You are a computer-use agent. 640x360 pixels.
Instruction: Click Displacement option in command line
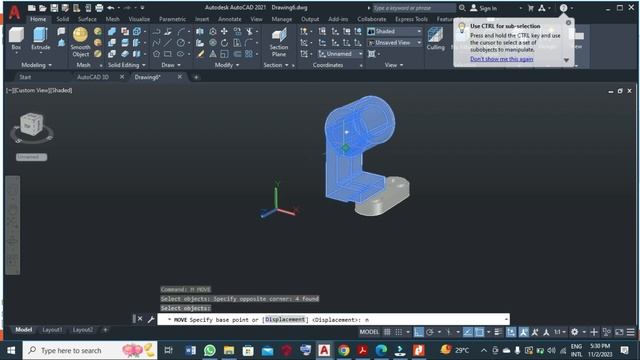pos(285,320)
